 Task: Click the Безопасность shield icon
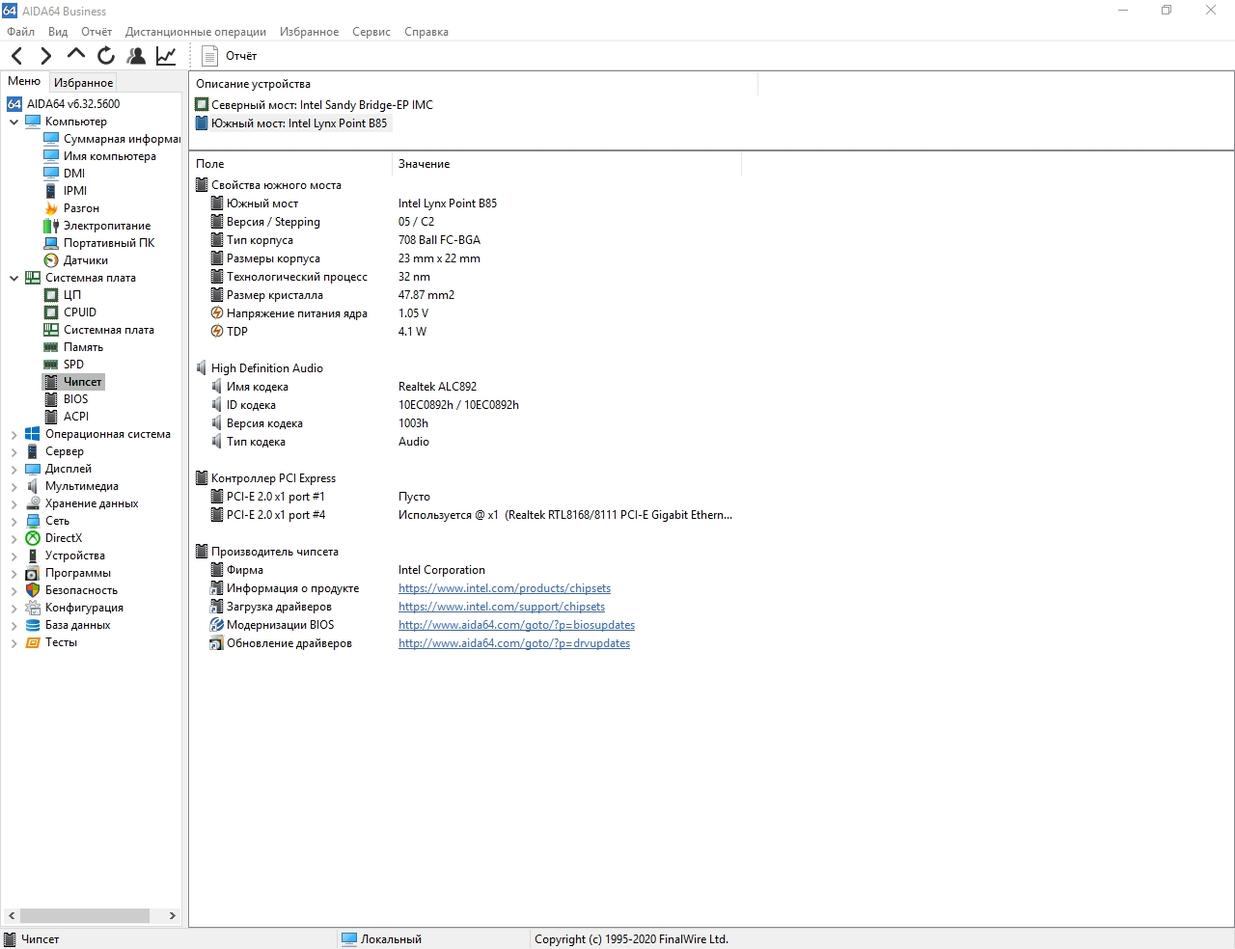[32, 590]
